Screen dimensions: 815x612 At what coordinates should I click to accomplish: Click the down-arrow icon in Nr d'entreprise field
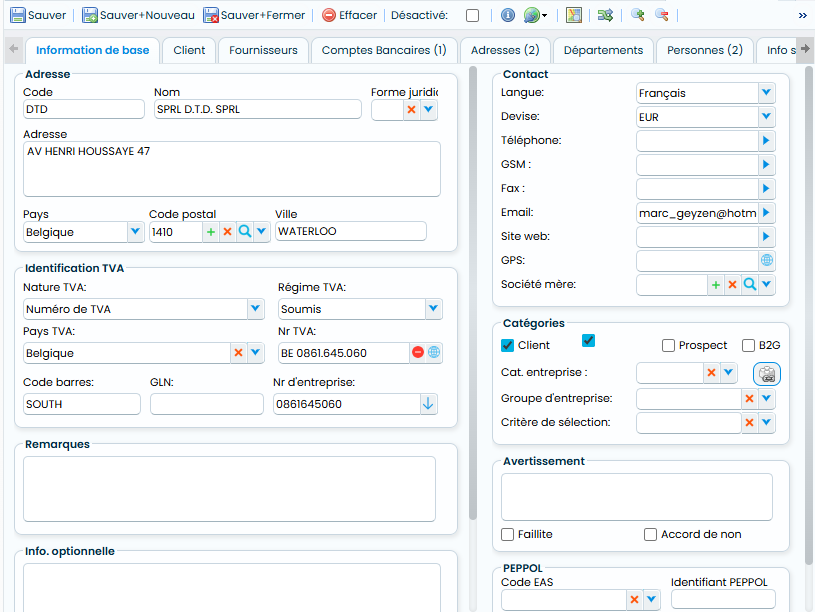click(428, 403)
